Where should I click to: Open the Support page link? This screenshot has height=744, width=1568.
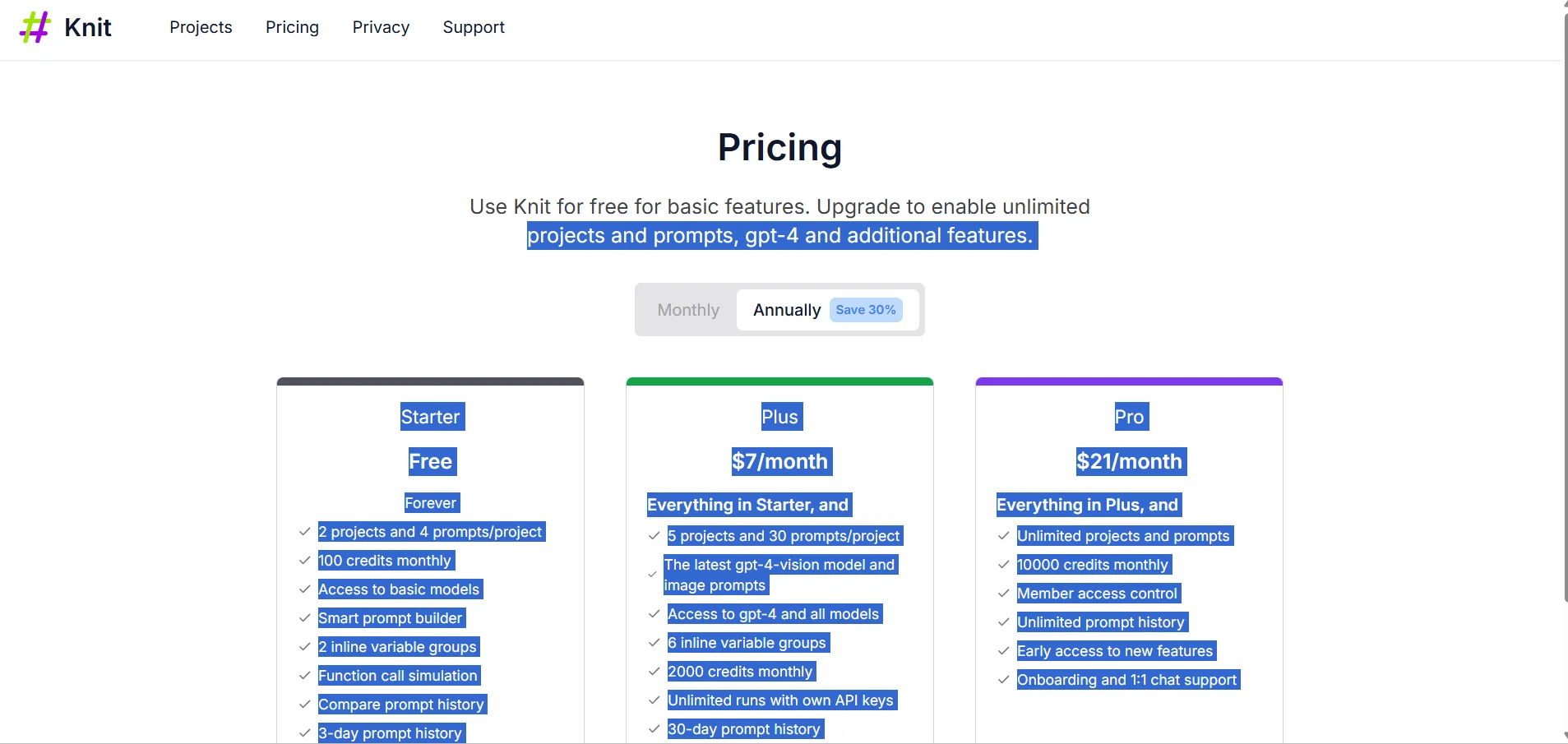[x=474, y=27]
